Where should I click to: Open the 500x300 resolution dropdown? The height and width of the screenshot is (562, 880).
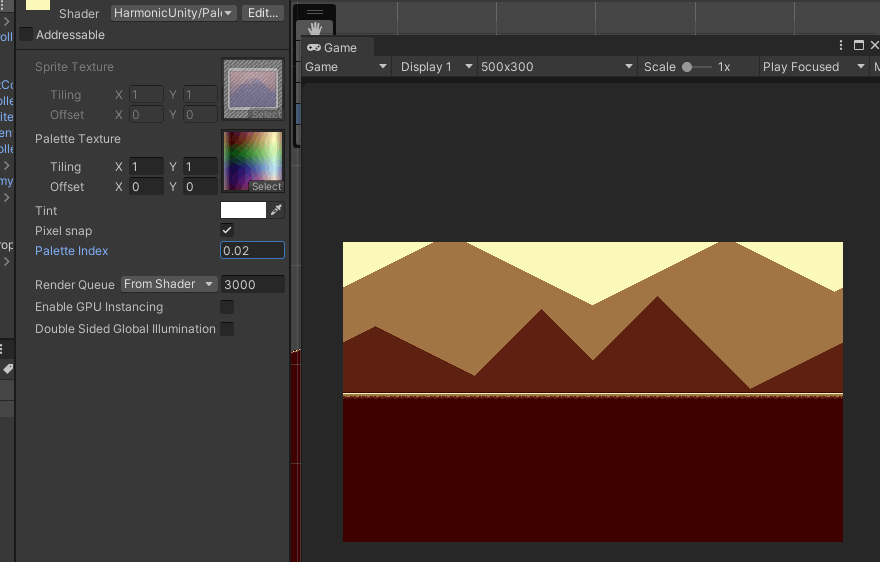556,67
